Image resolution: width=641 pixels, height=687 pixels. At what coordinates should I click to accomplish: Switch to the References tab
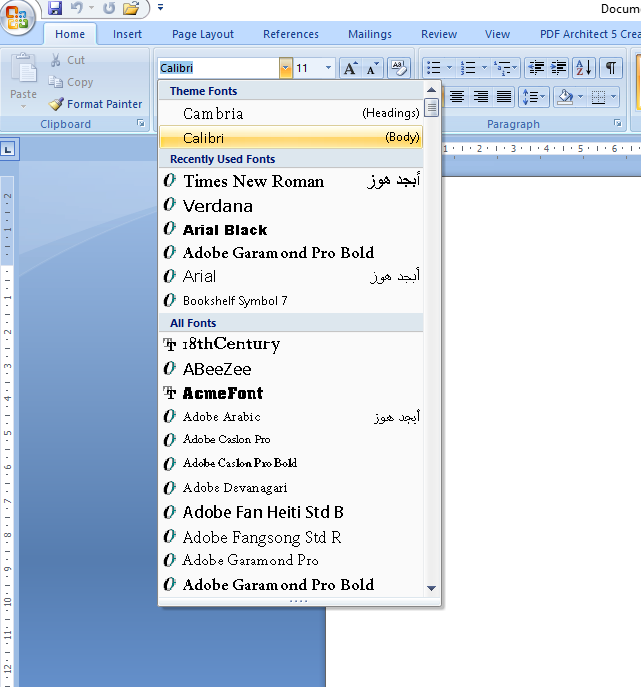(x=290, y=34)
